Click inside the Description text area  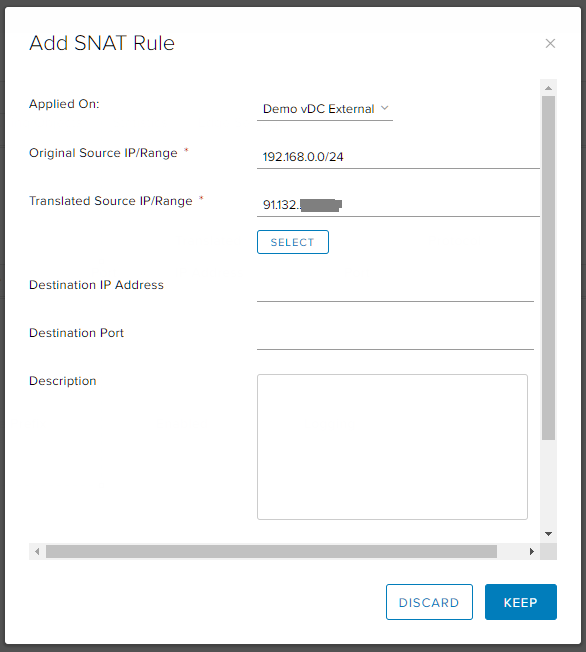click(392, 447)
